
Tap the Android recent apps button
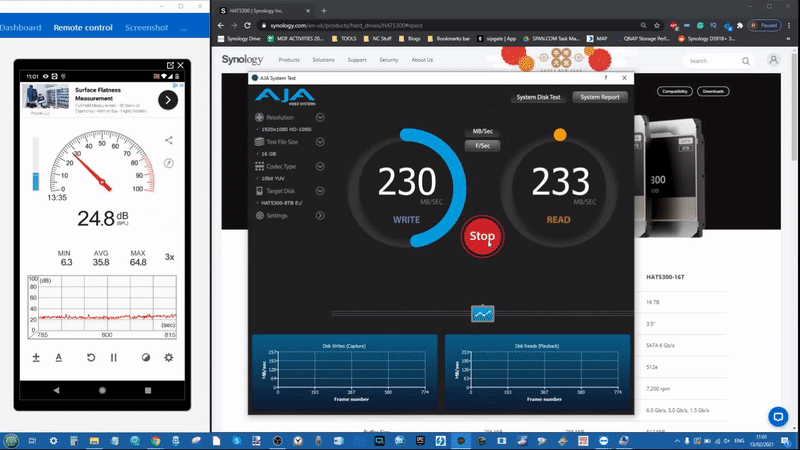pos(148,390)
